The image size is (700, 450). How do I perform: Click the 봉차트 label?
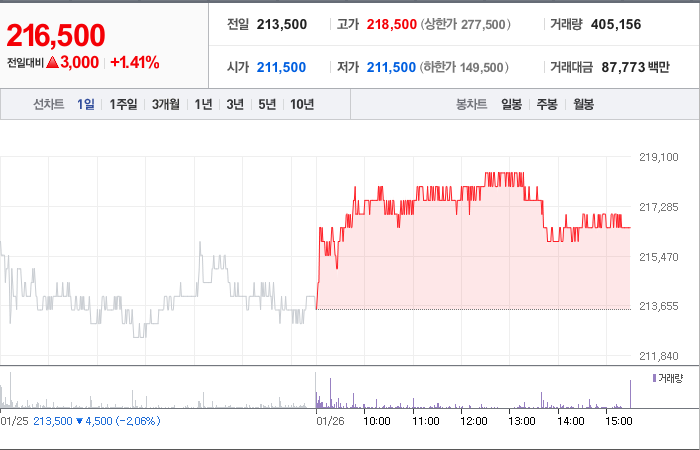(x=471, y=104)
